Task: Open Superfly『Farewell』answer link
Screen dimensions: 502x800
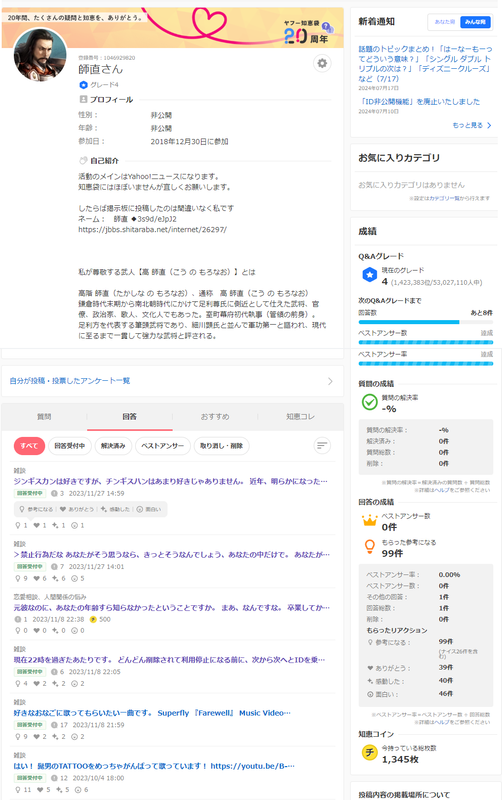Action: [152, 713]
